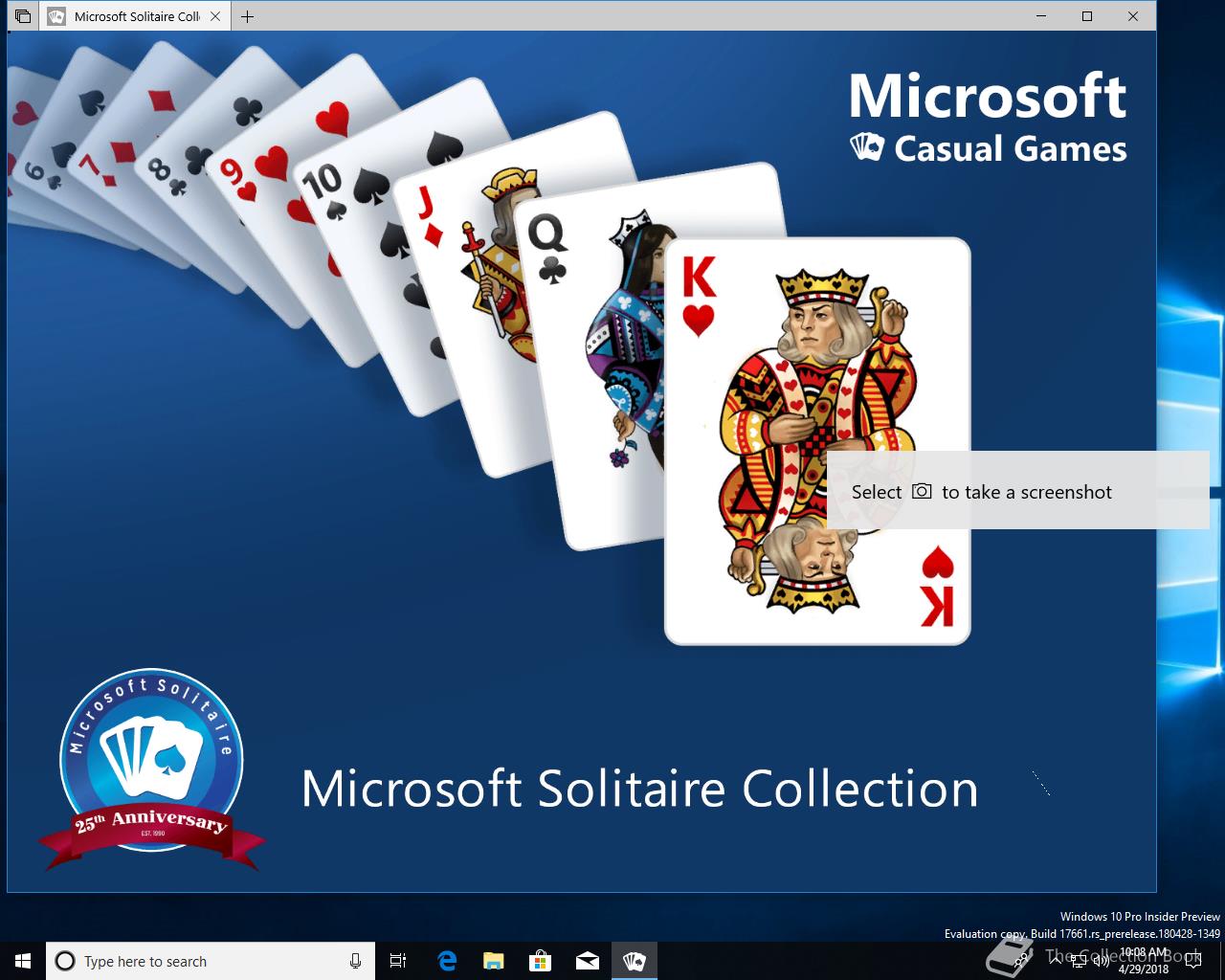
Task: Open File Explorer from the taskbar
Action: point(493,961)
